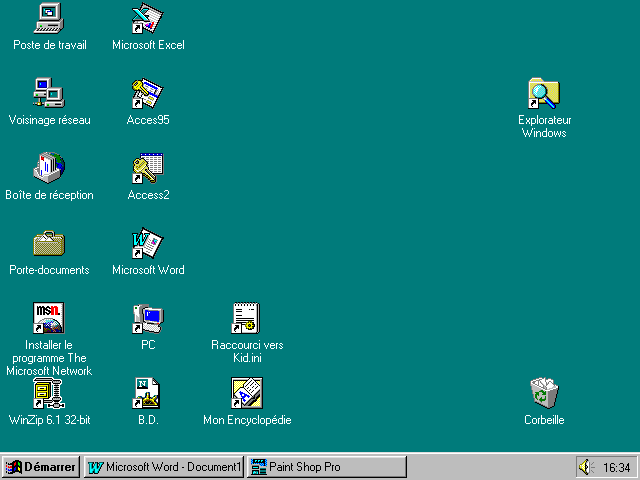Click the Porte-documents briefcase icon
The image size is (640, 480).
pos(49,243)
